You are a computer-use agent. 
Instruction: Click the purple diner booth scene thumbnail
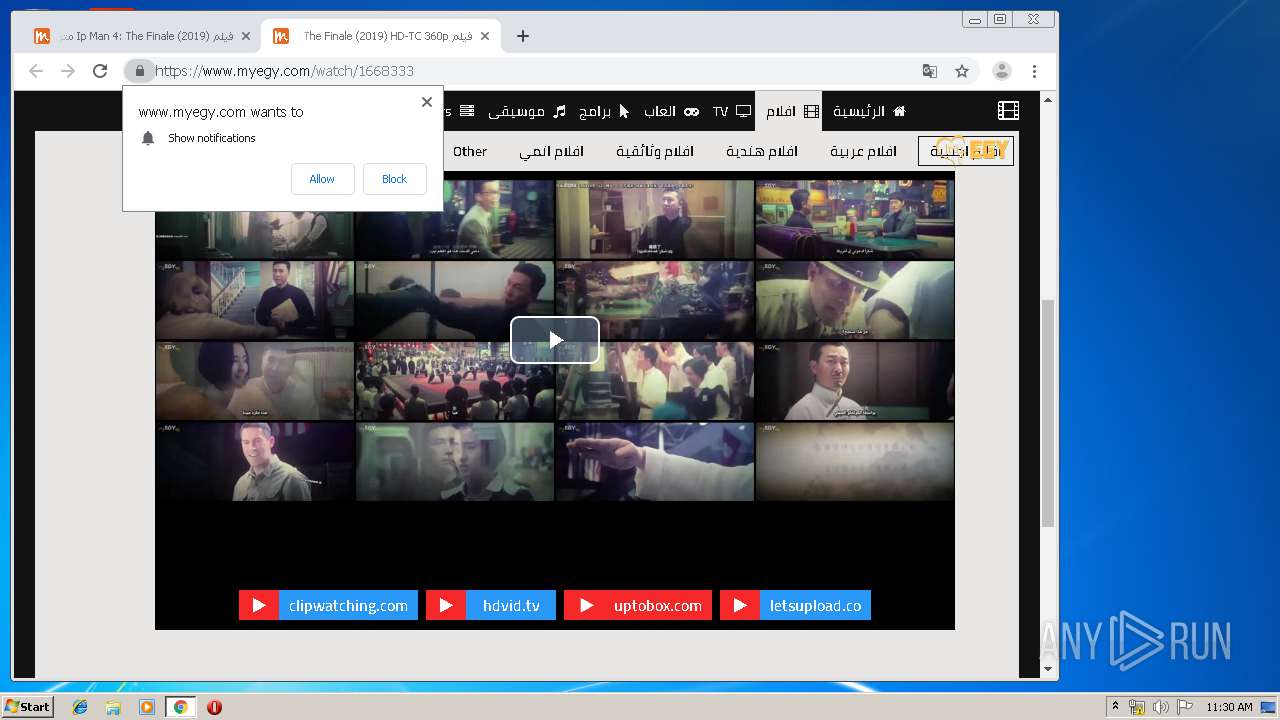[855, 220]
